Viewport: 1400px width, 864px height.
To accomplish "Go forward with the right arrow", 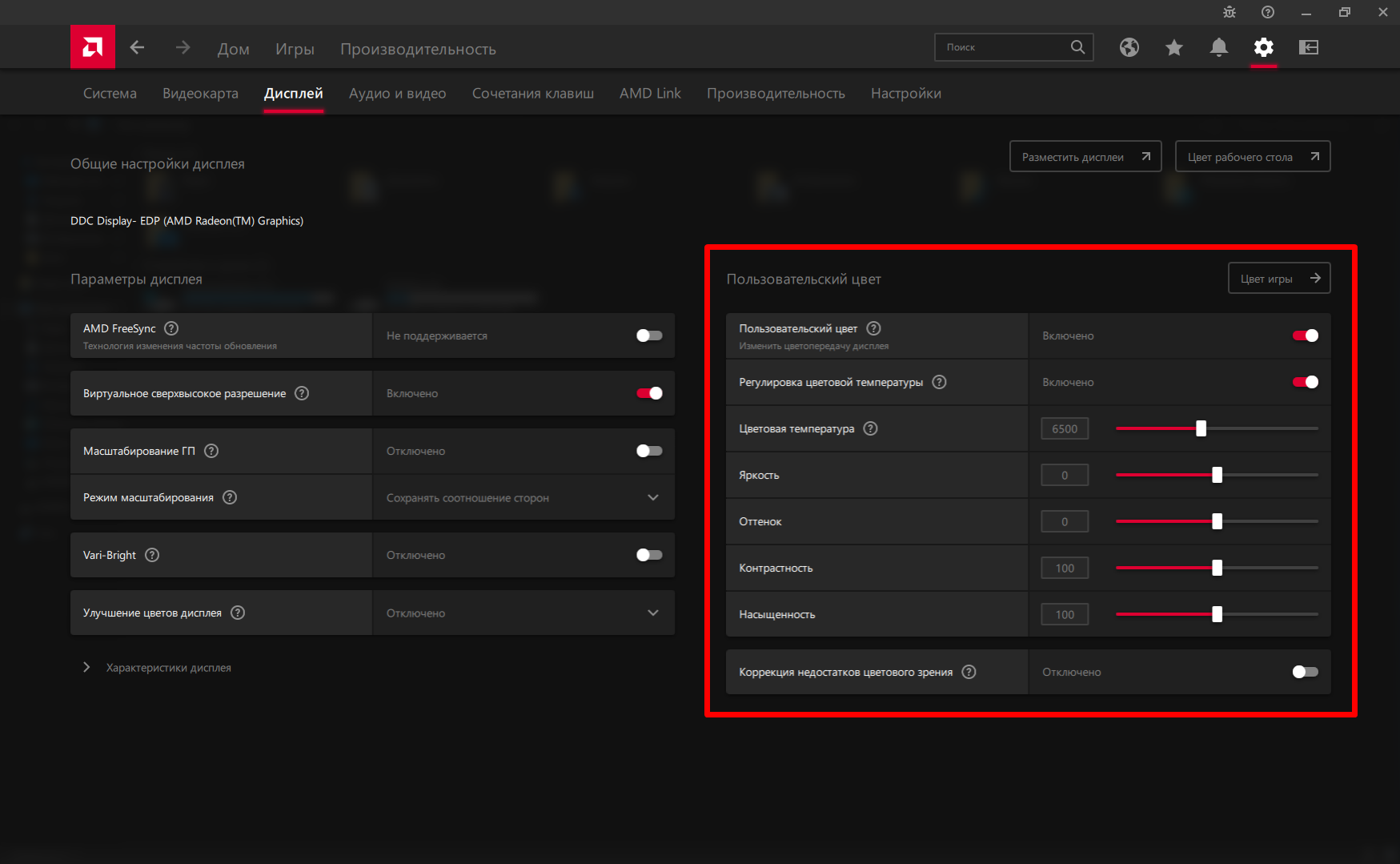I will click(x=183, y=47).
